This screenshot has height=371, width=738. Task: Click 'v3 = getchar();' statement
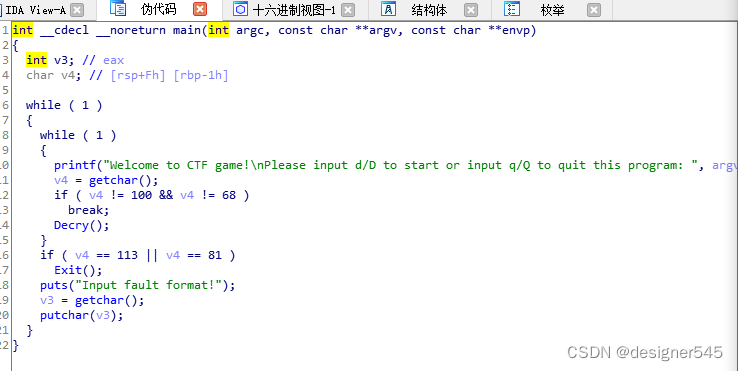tap(92, 300)
